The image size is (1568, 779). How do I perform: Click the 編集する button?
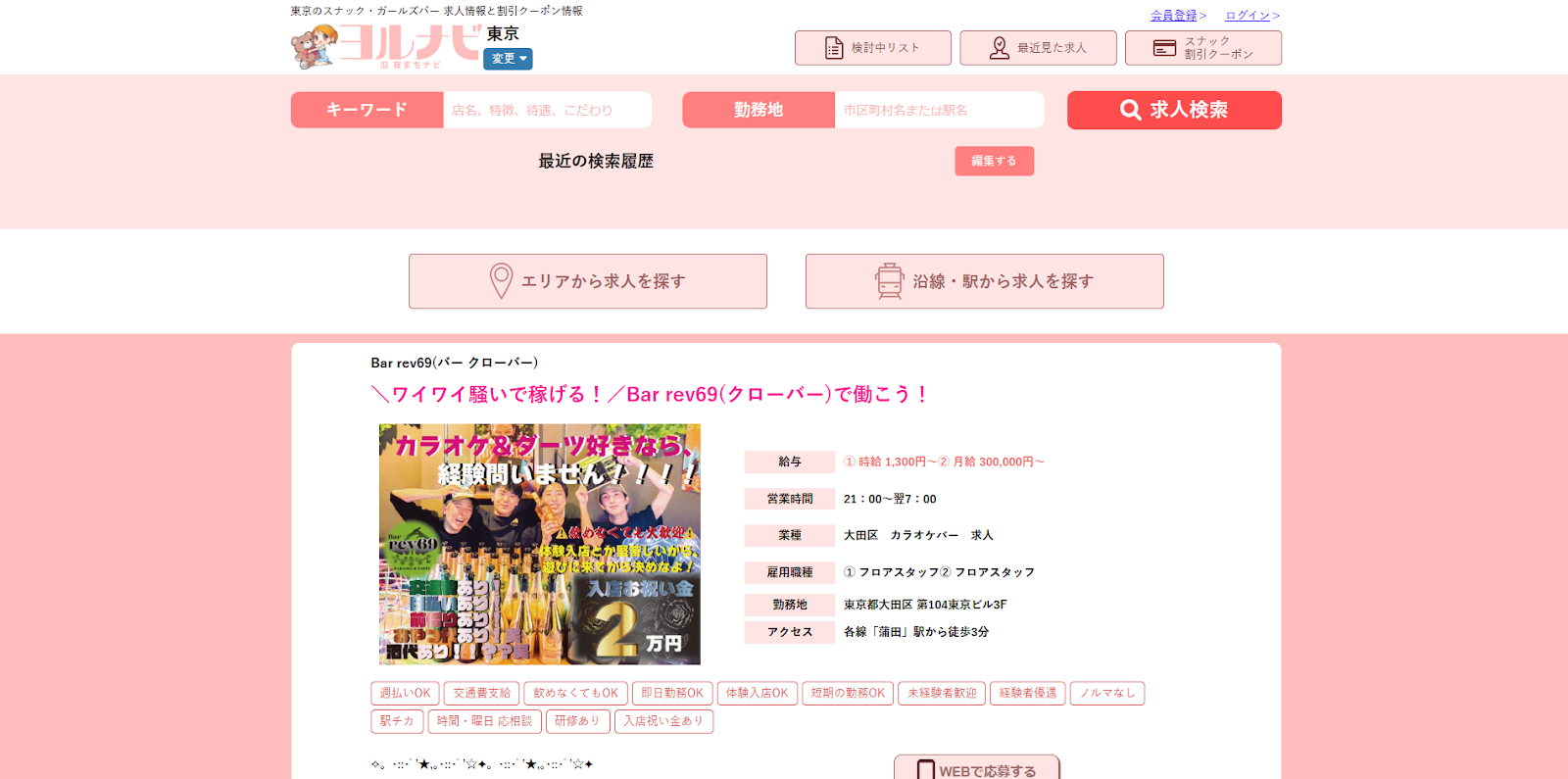[x=994, y=161]
